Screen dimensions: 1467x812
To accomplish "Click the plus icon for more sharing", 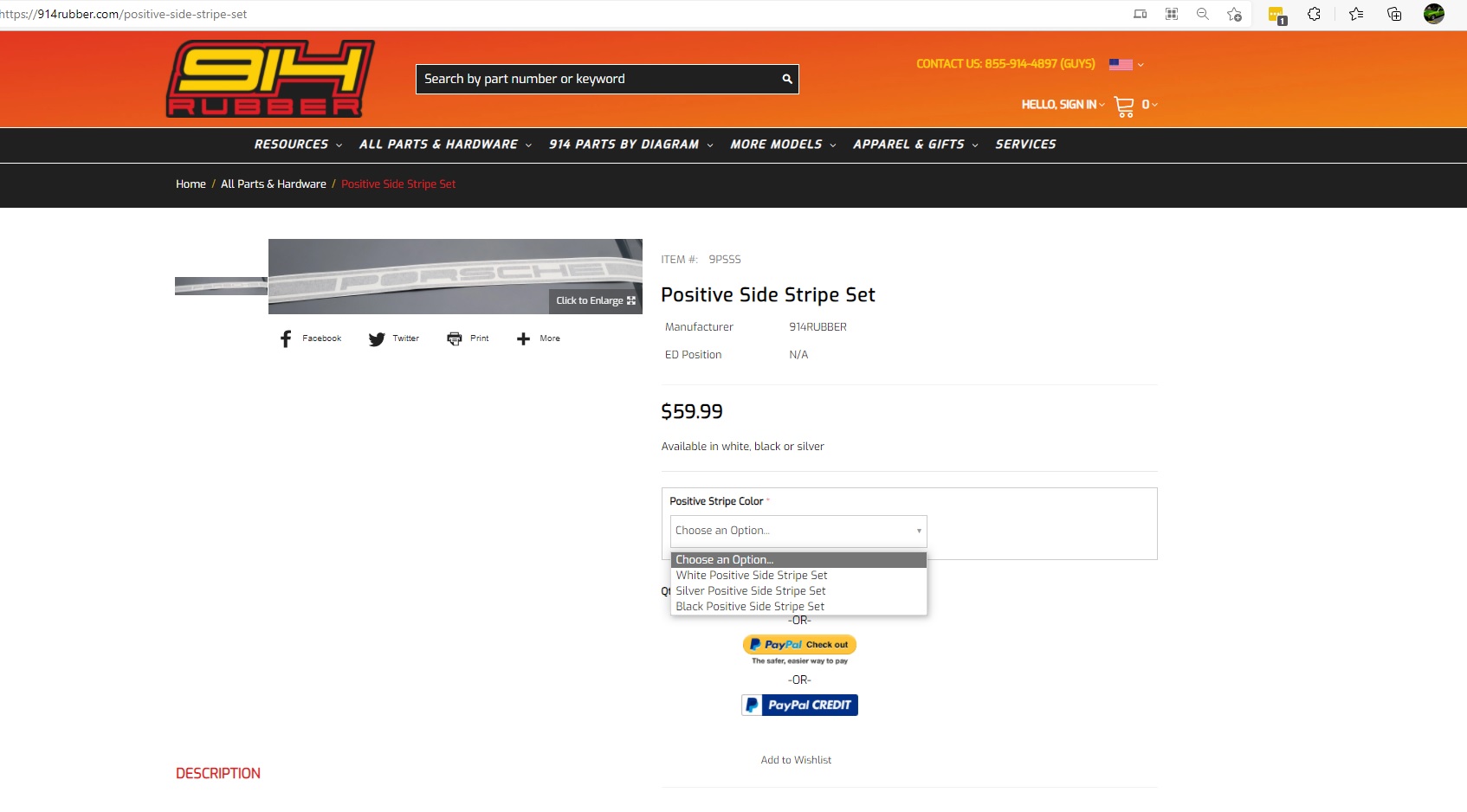I will tap(523, 338).
